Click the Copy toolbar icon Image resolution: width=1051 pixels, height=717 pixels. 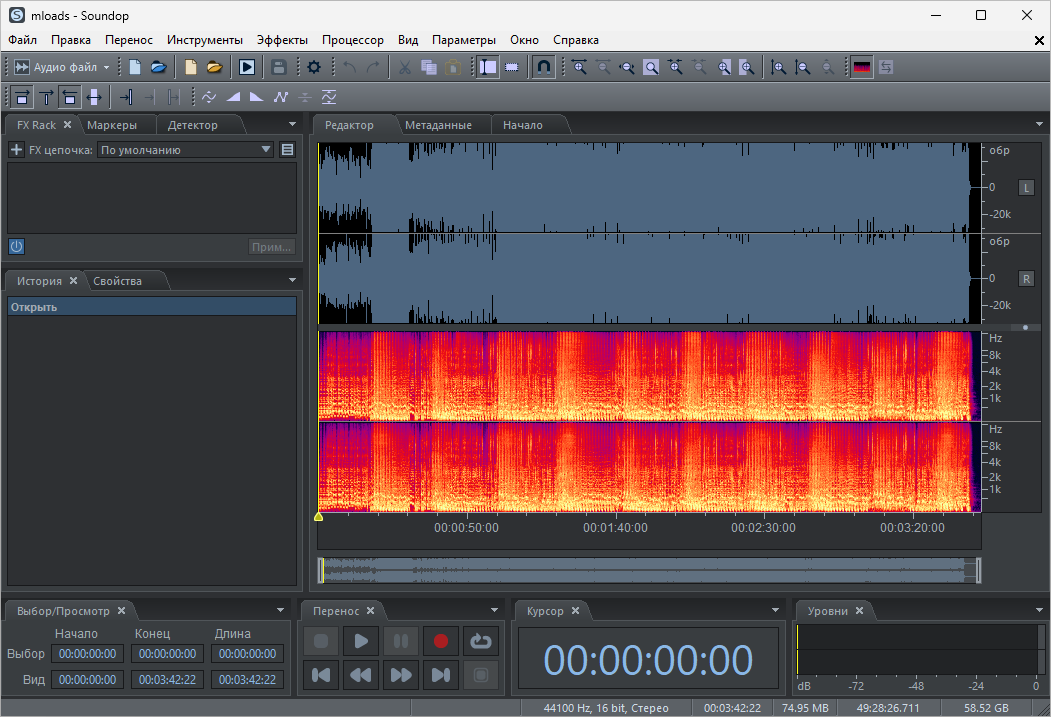[x=428, y=66]
